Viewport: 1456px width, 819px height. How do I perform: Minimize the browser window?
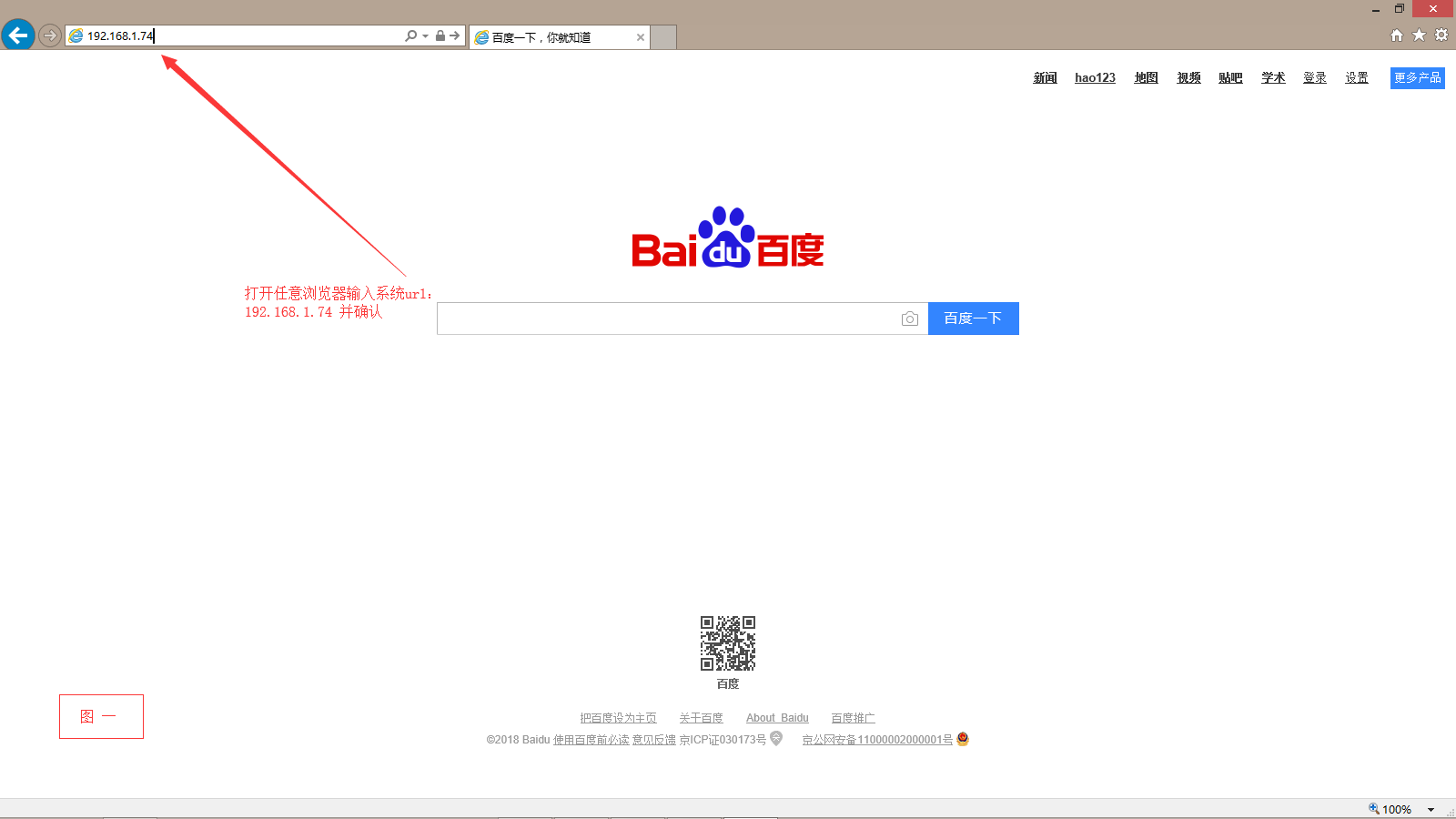tap(1376, 9)
